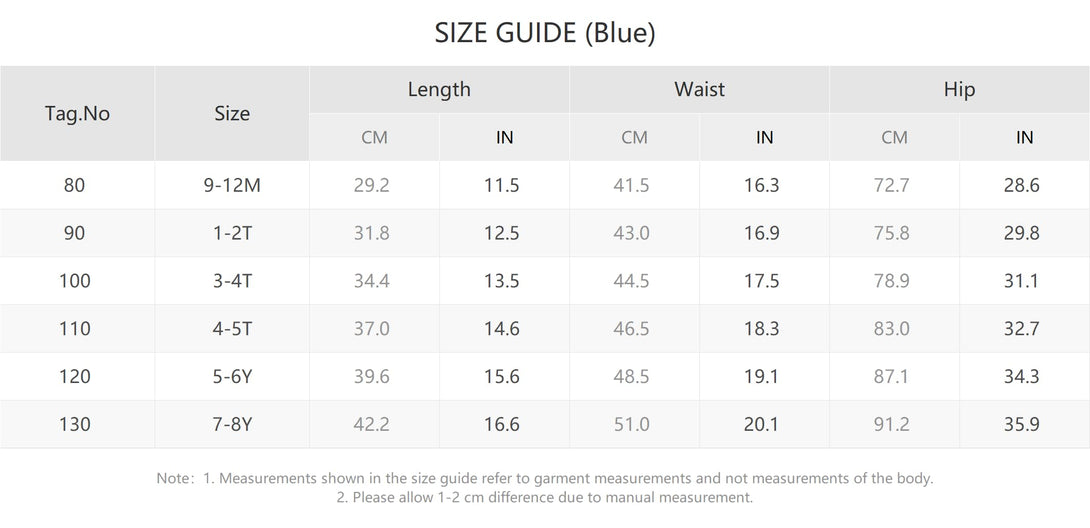Click the 7-8Y size cell
The image size is (1090, 528).
click(x=231, y=424)
